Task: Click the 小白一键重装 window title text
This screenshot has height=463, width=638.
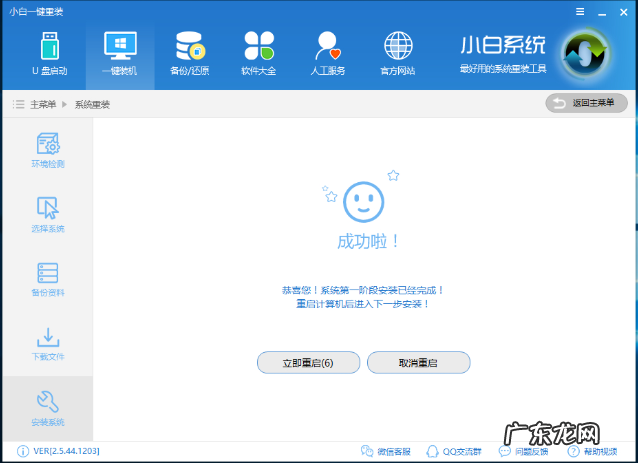Action: coord(36,11)
